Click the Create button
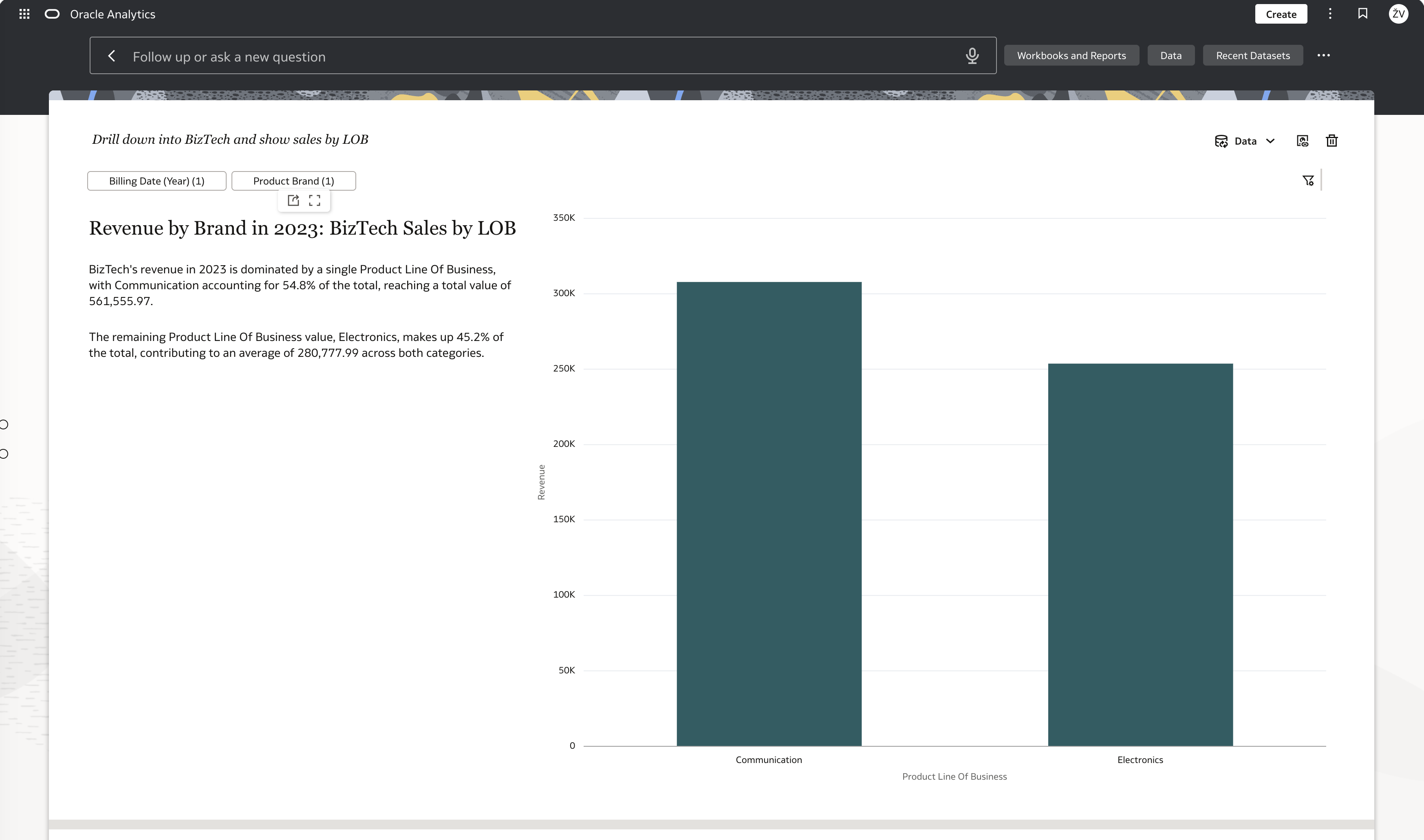Screen dimensions: 1424x840 1281,14
